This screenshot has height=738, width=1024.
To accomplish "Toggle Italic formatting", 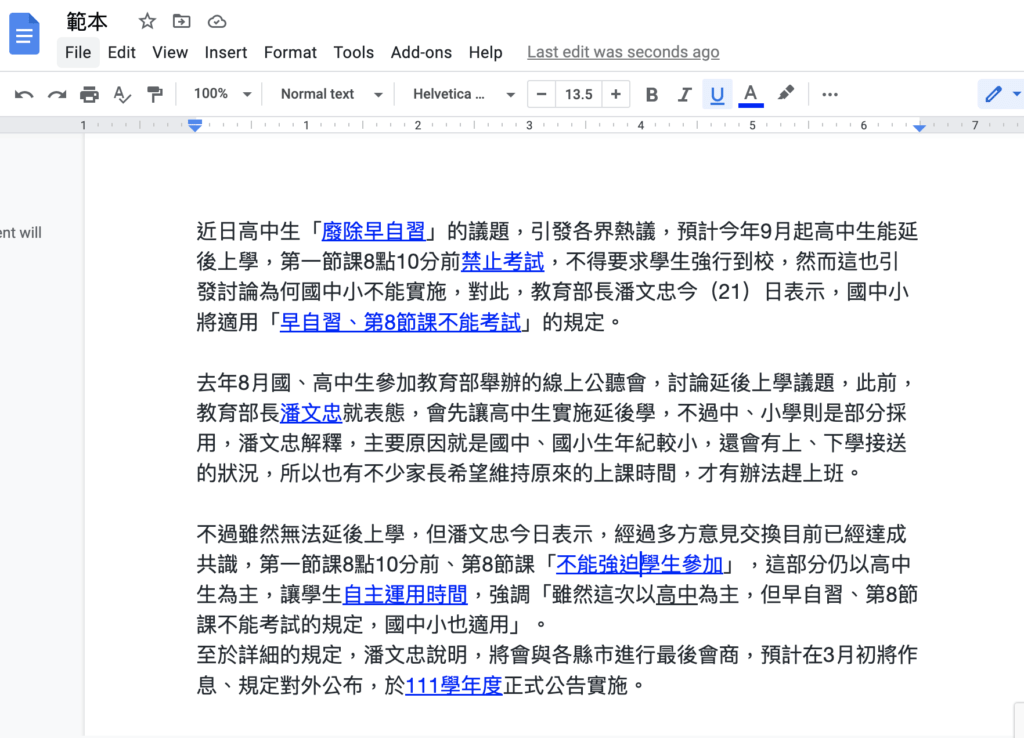I will click(684, 94).
